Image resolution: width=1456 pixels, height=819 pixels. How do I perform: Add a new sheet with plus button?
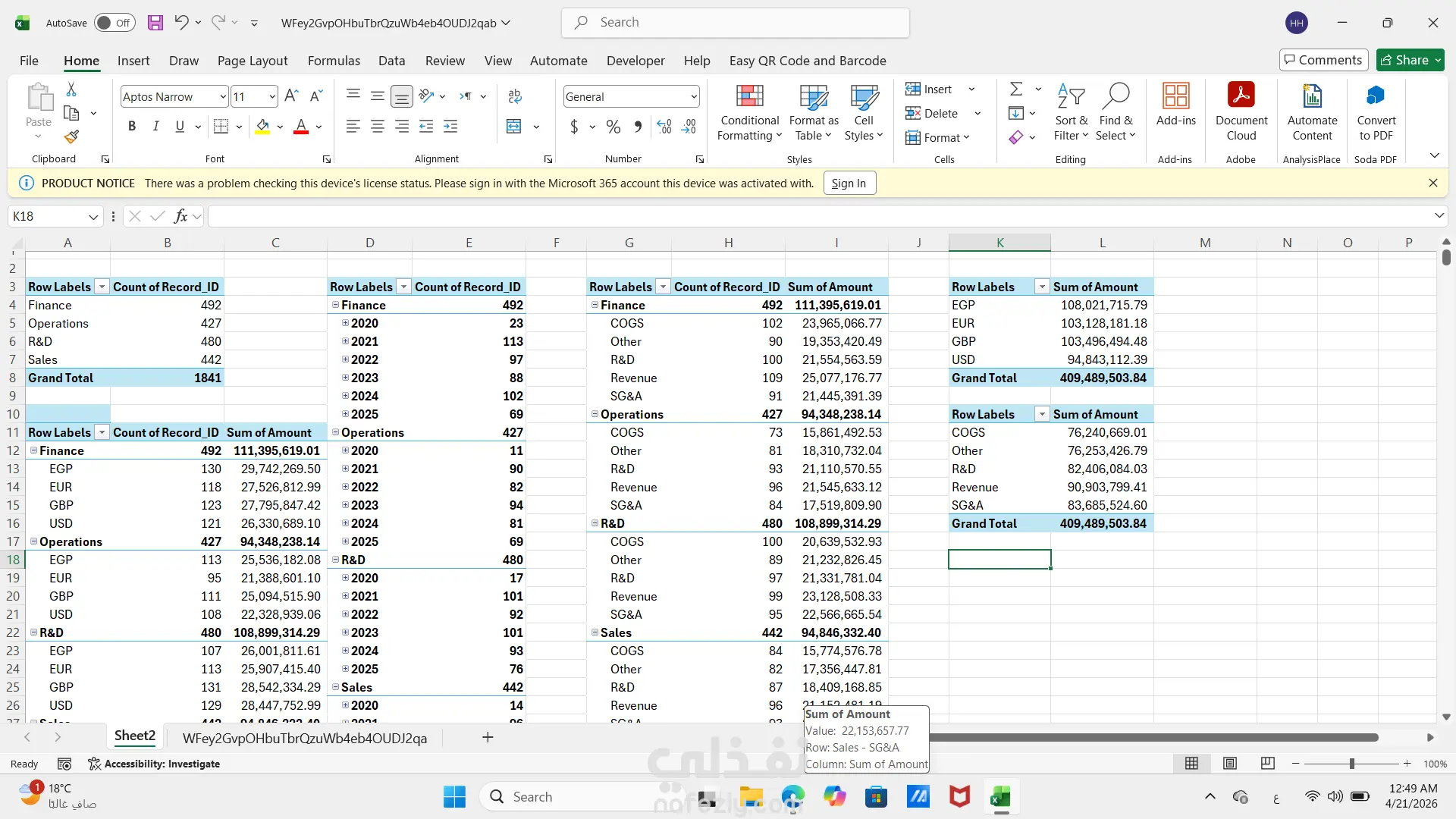click(x=488, y=737)
